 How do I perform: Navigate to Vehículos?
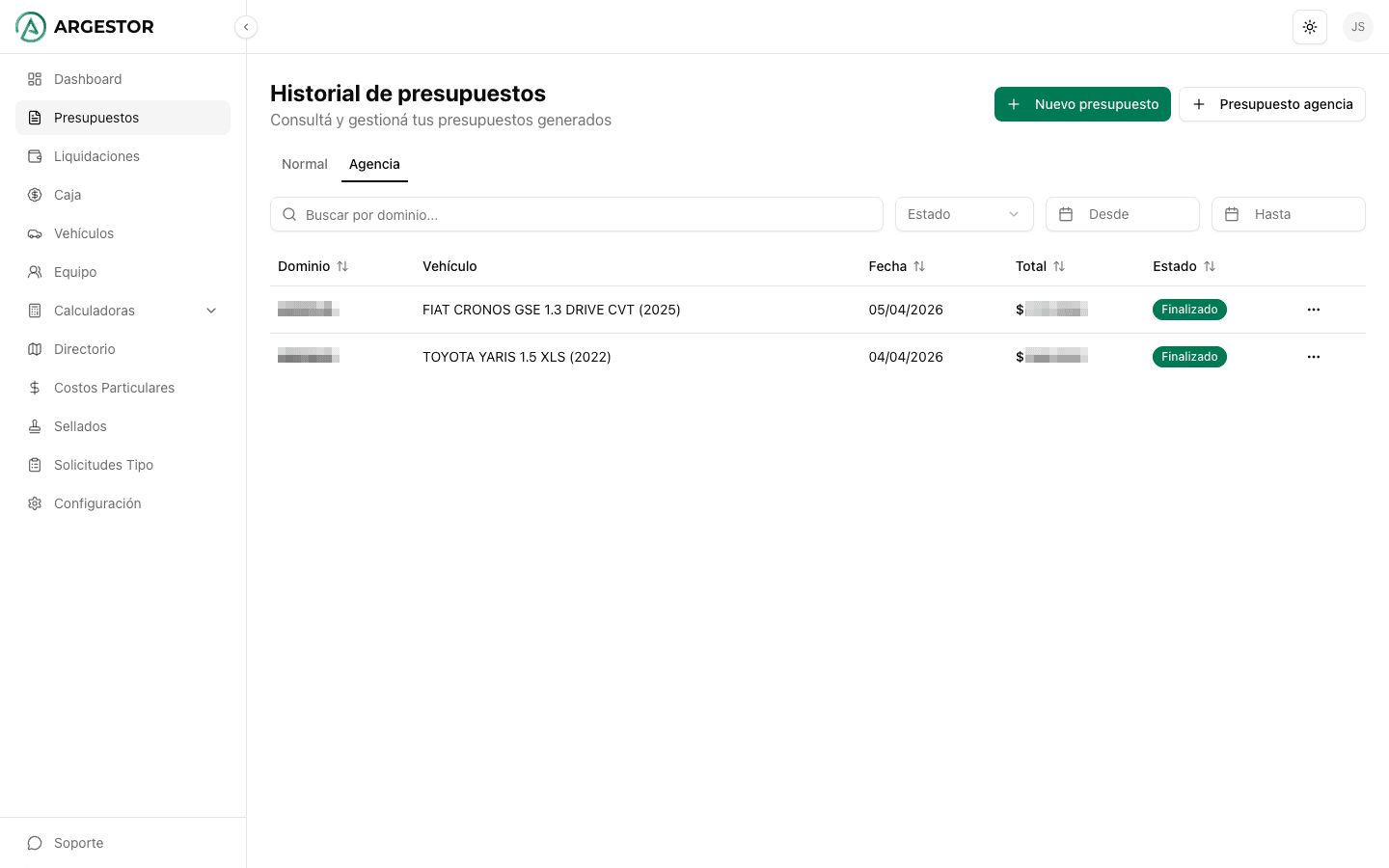tap(83, 233)
